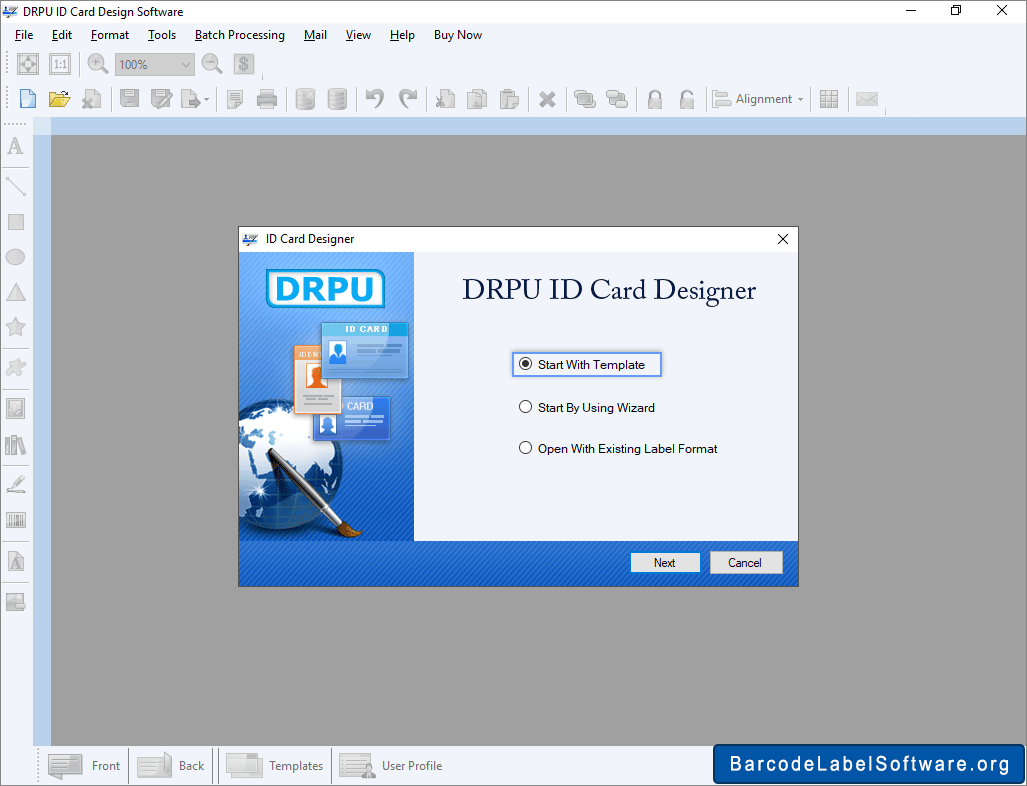Click the Save floppy disk icon

129,99
